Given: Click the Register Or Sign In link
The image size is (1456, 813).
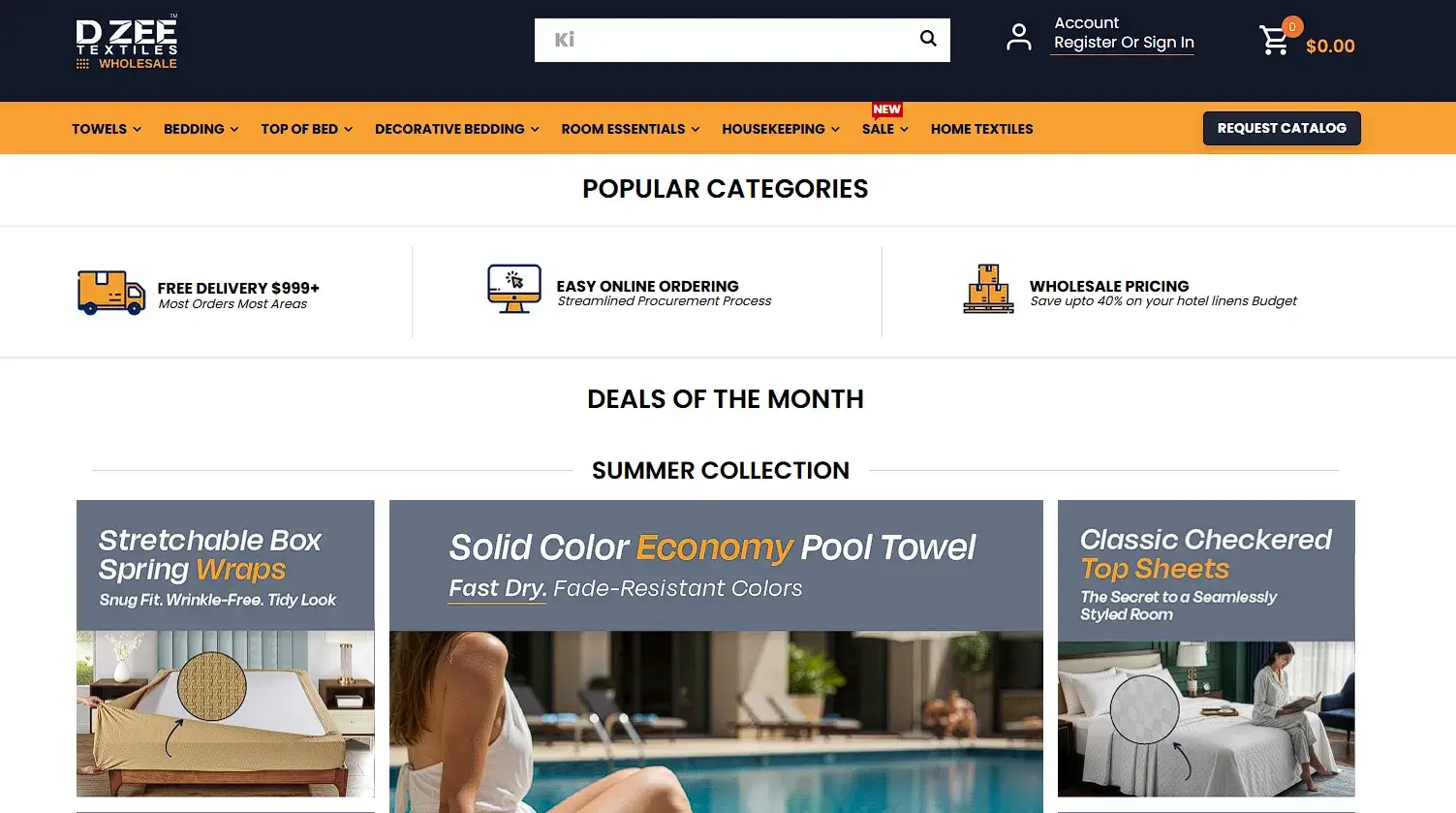Looking at the screenshot, I should [x=1124, y=43].
